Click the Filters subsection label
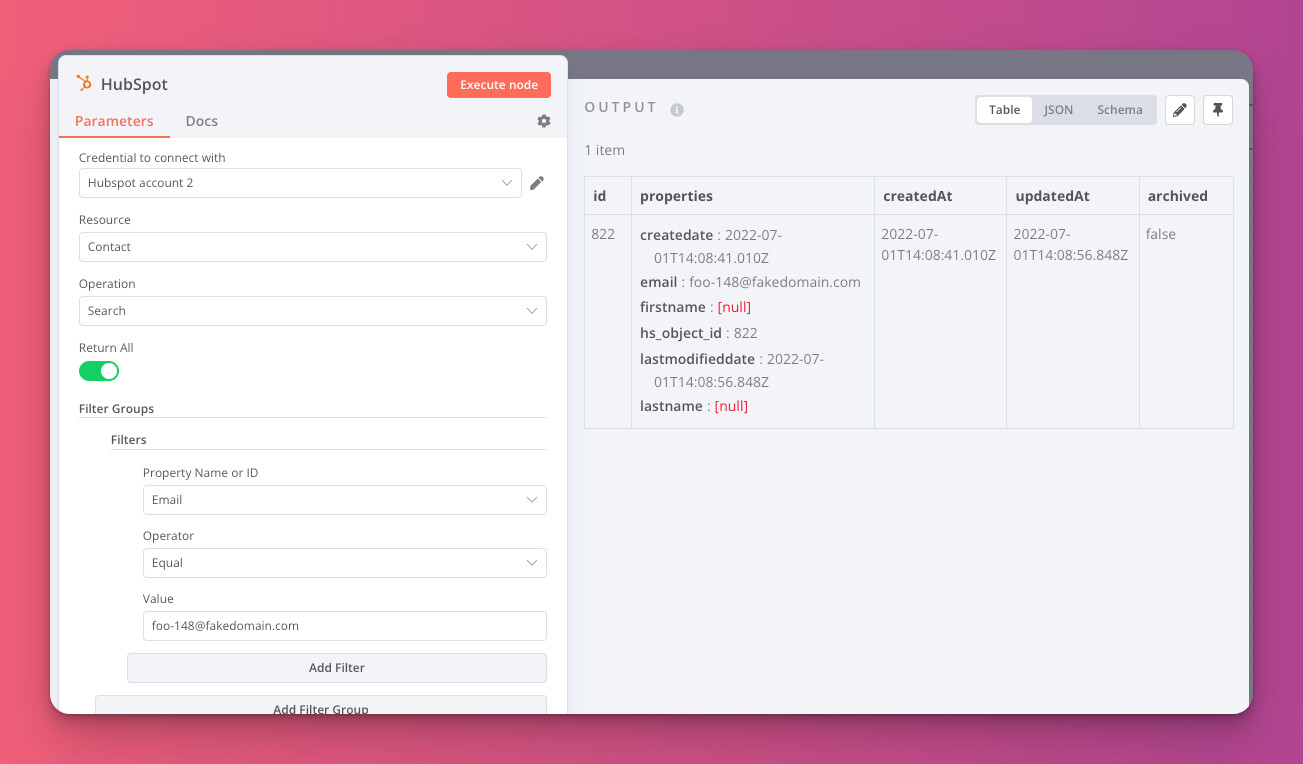Image resolution: width=1303 pixels, height=764 pixels. click(x=129, y=440)
